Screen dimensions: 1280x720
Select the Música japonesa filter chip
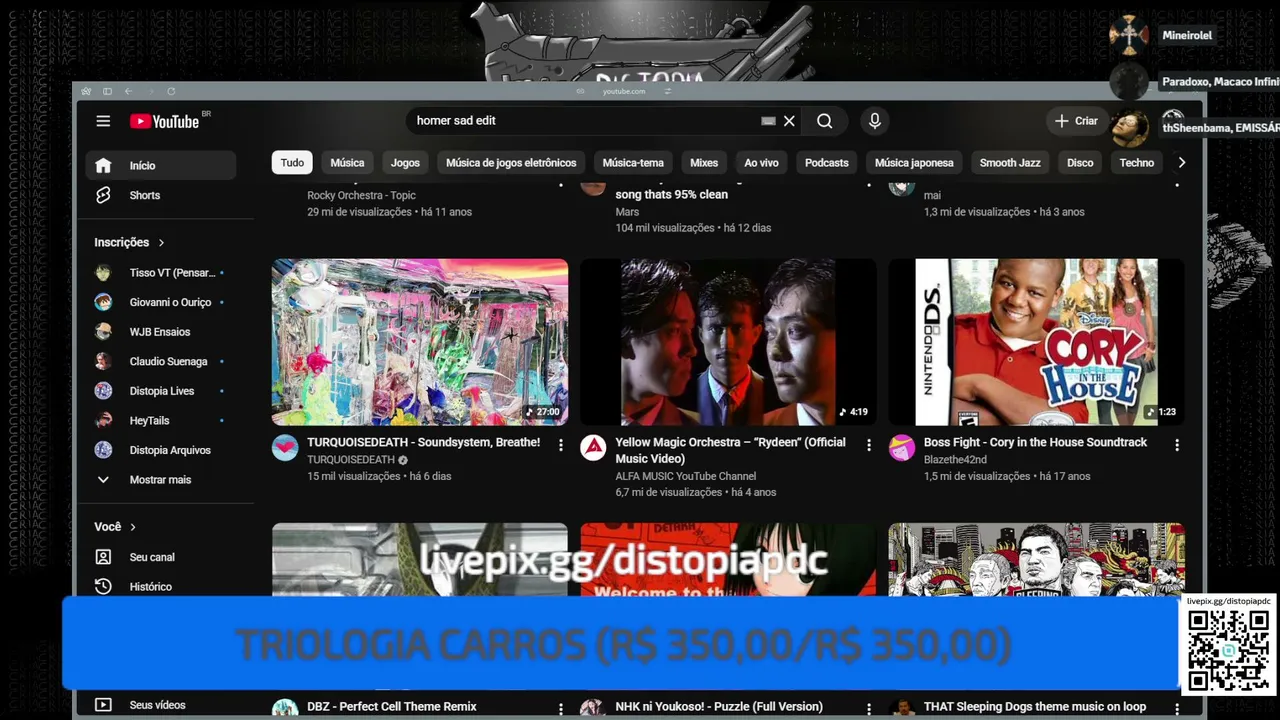pyautogui.click(x=914, y=163)
